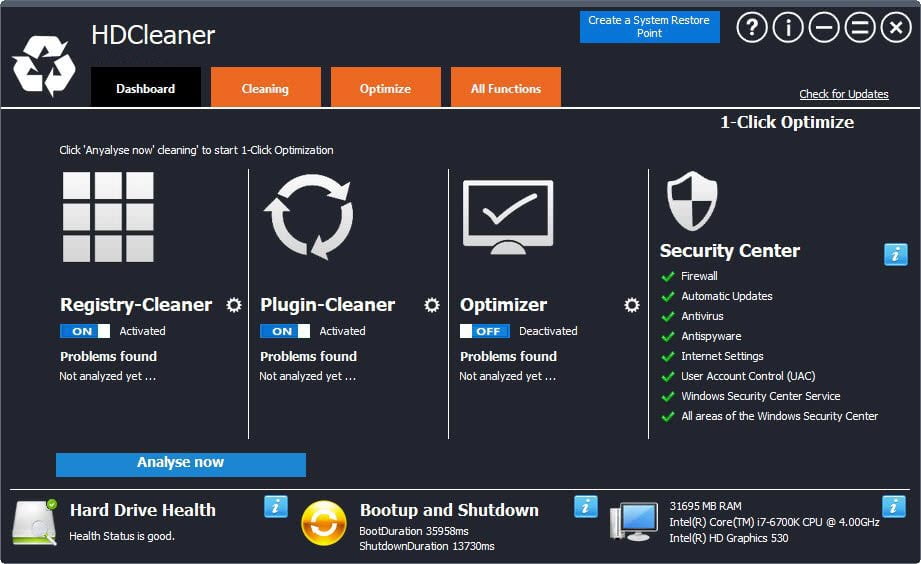Image resolution: width=921 pixels, height=564 pixels.
Task: Click the Bootup and Shutdown heading
Action: tap(449, 510)
